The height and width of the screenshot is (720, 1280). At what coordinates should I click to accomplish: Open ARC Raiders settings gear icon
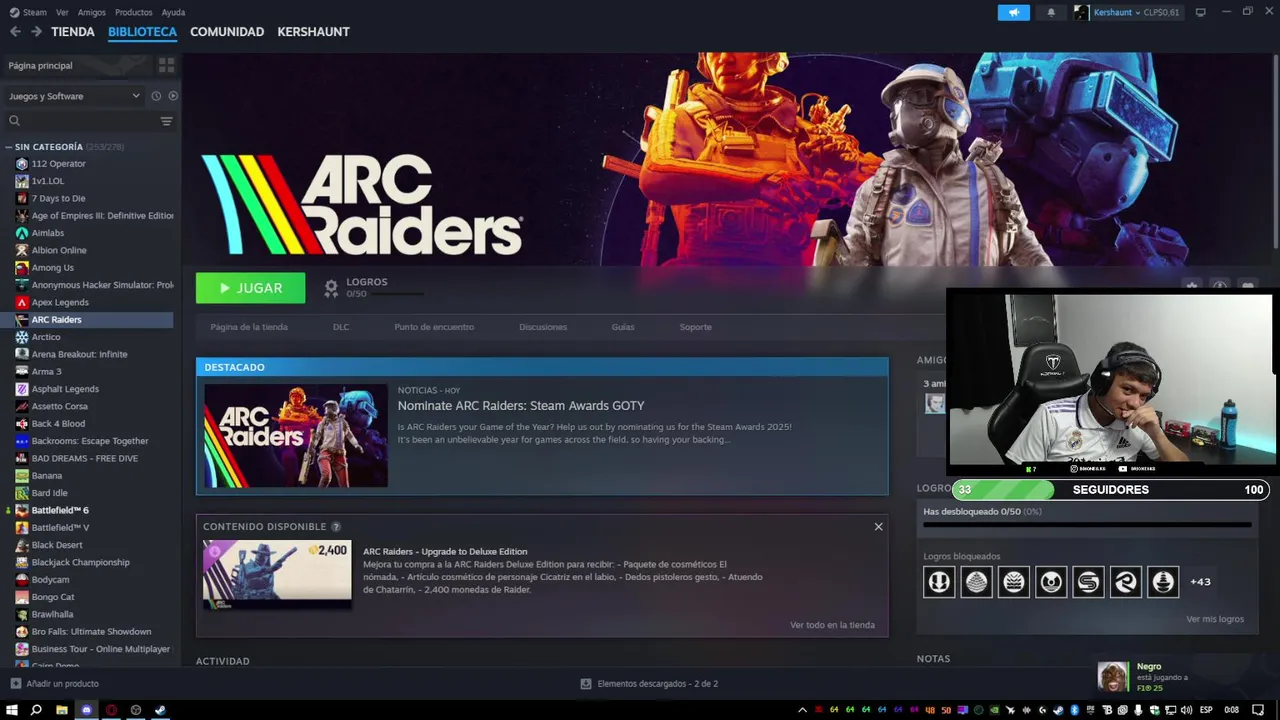pos(1191,286)
